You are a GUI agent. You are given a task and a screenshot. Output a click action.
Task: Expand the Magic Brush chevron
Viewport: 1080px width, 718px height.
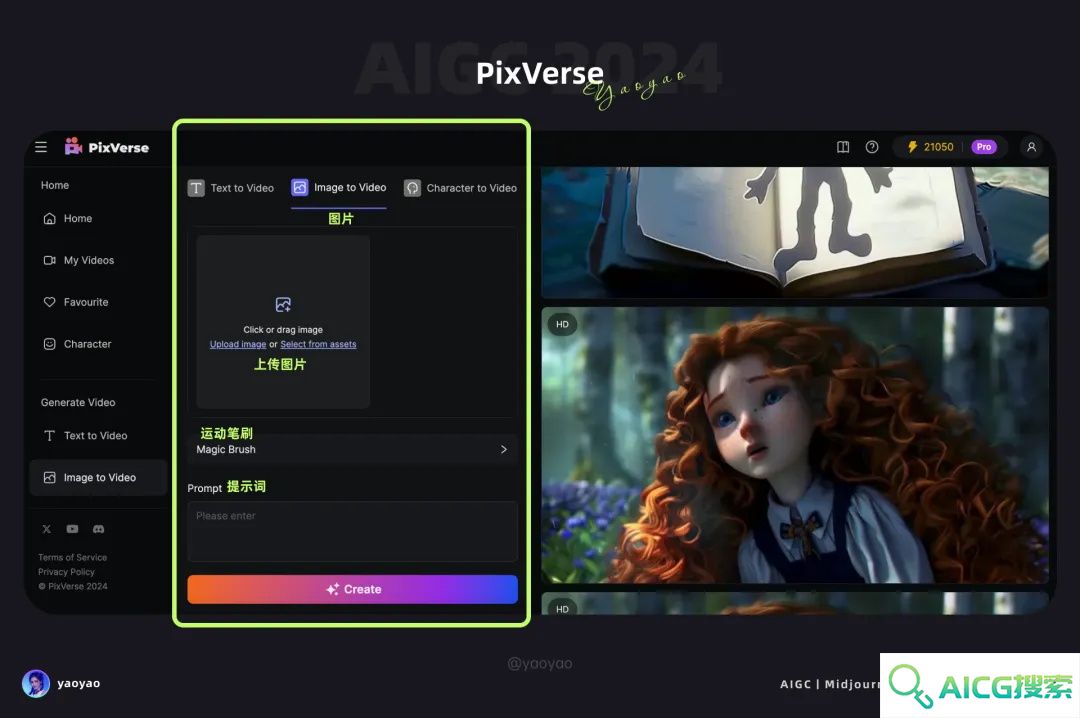point(503,449)
